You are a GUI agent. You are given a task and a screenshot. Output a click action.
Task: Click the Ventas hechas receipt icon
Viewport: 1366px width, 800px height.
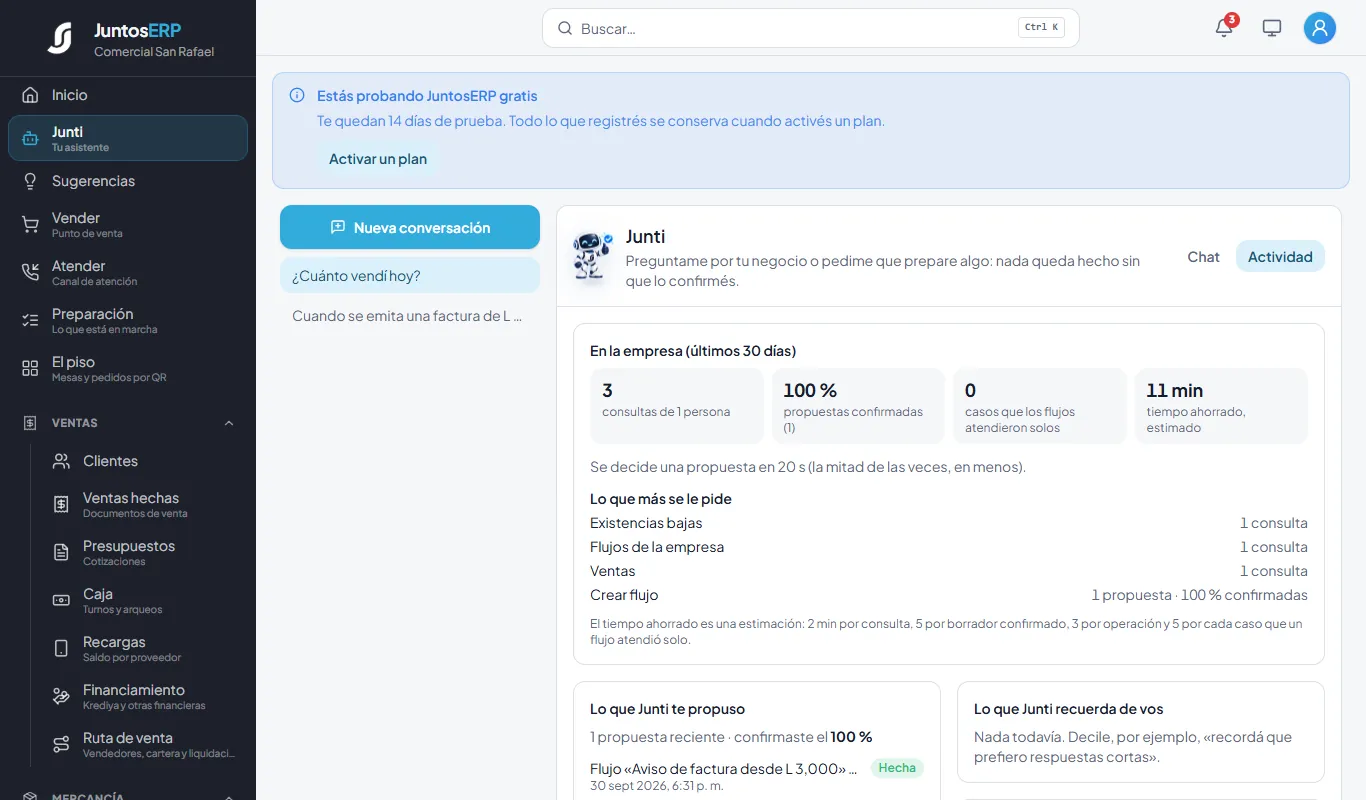point(61,504)
